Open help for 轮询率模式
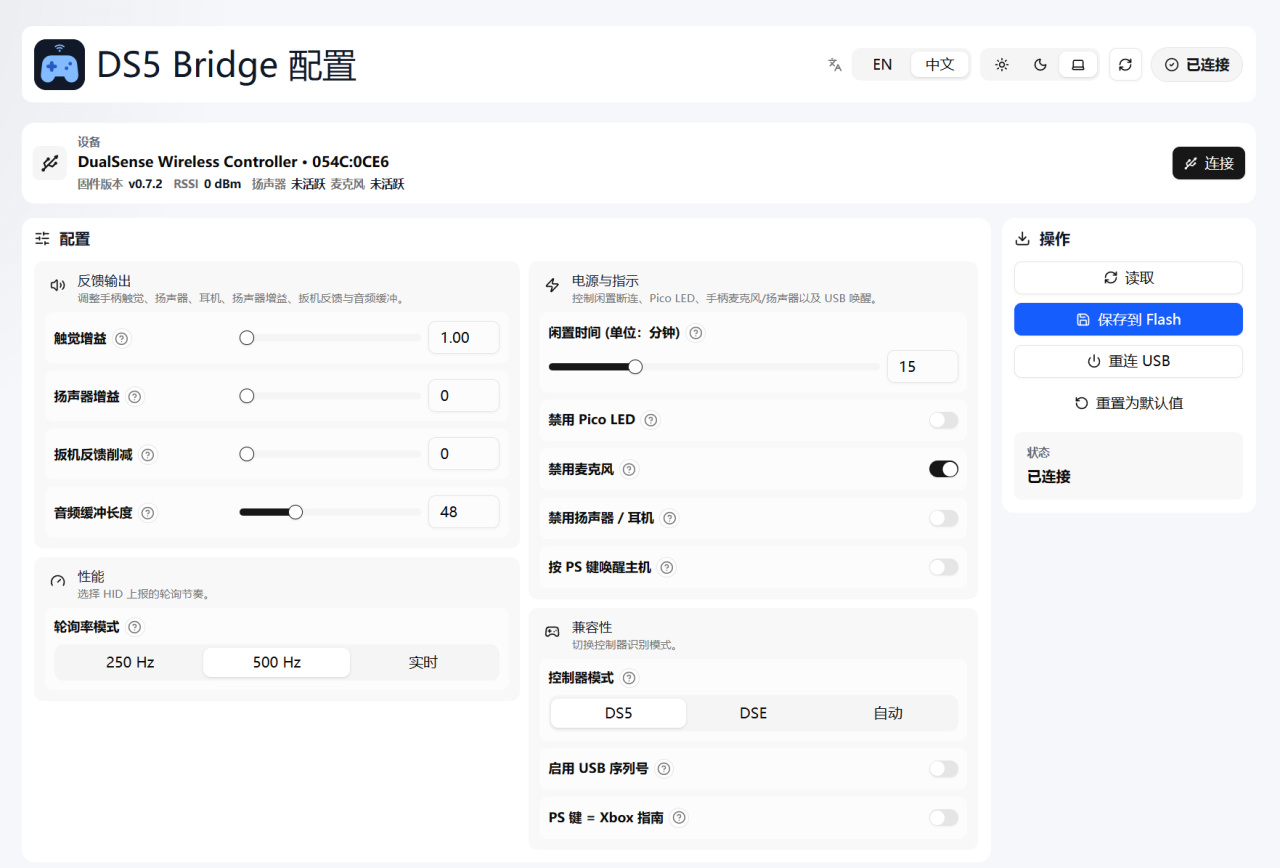Viewport: 1280px width, 868px height. [x=135, y=627]
